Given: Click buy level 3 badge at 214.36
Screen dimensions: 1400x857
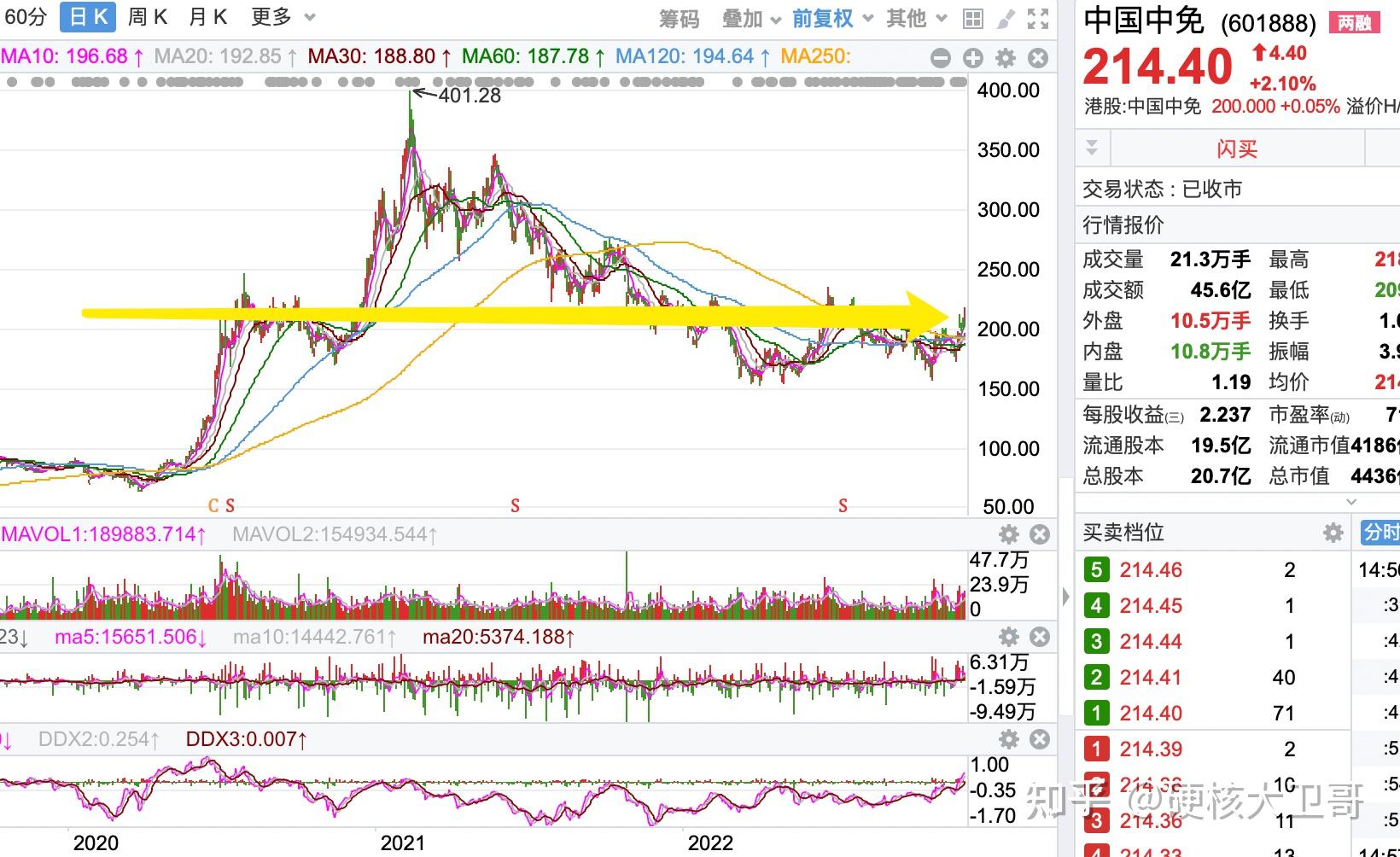Looking at the screenshot, I should click(1097, 821).
